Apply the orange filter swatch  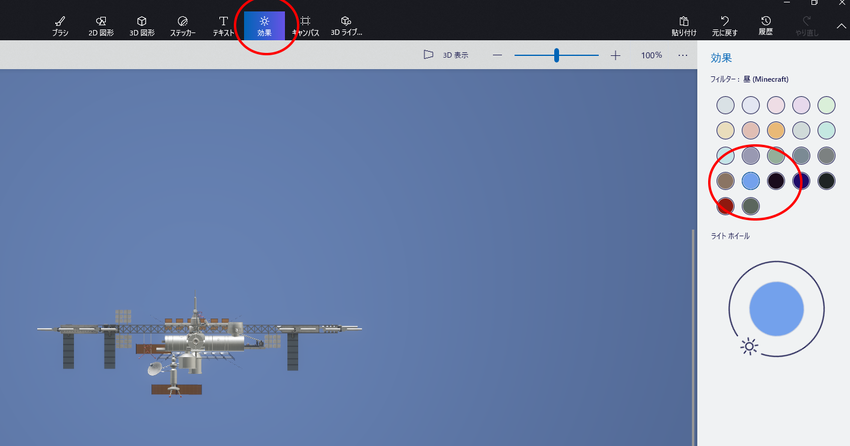[776, 130]
